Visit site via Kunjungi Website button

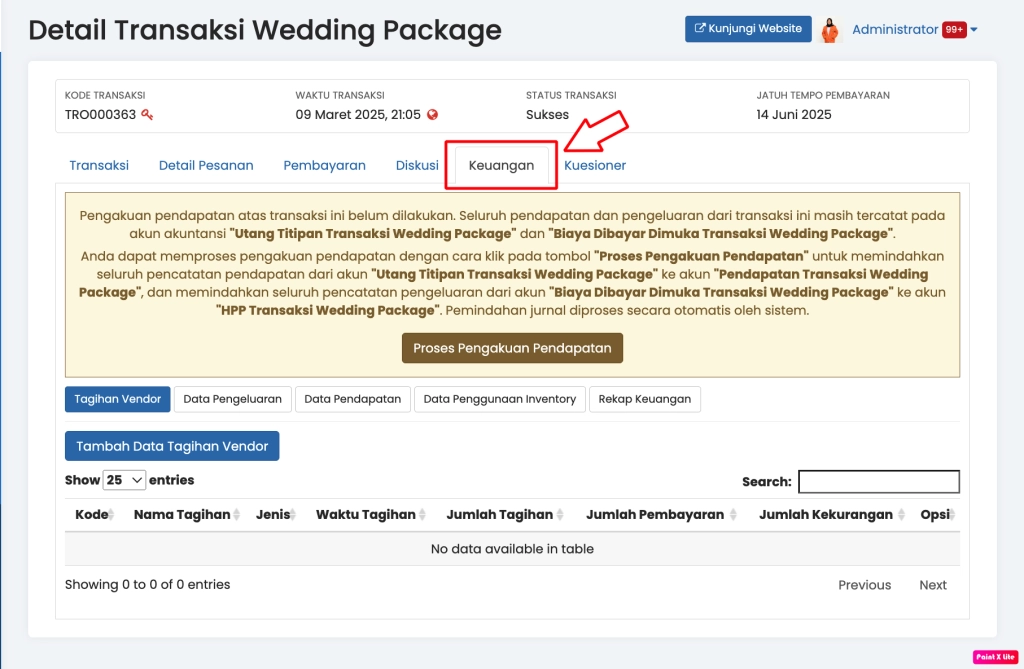(x=748, y=29)
